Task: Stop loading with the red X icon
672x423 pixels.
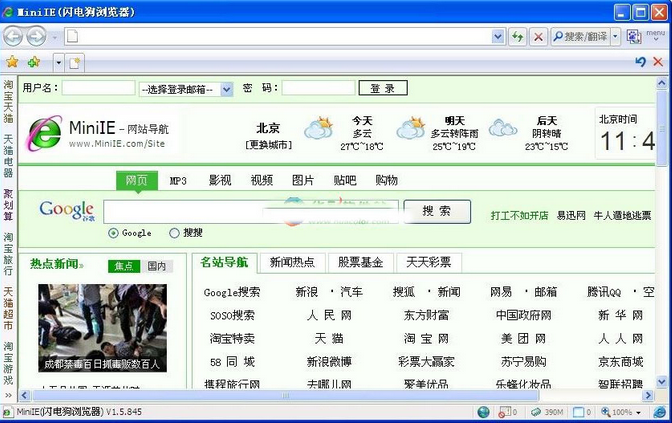Action: pyautogui.click(x=538, y=37)
